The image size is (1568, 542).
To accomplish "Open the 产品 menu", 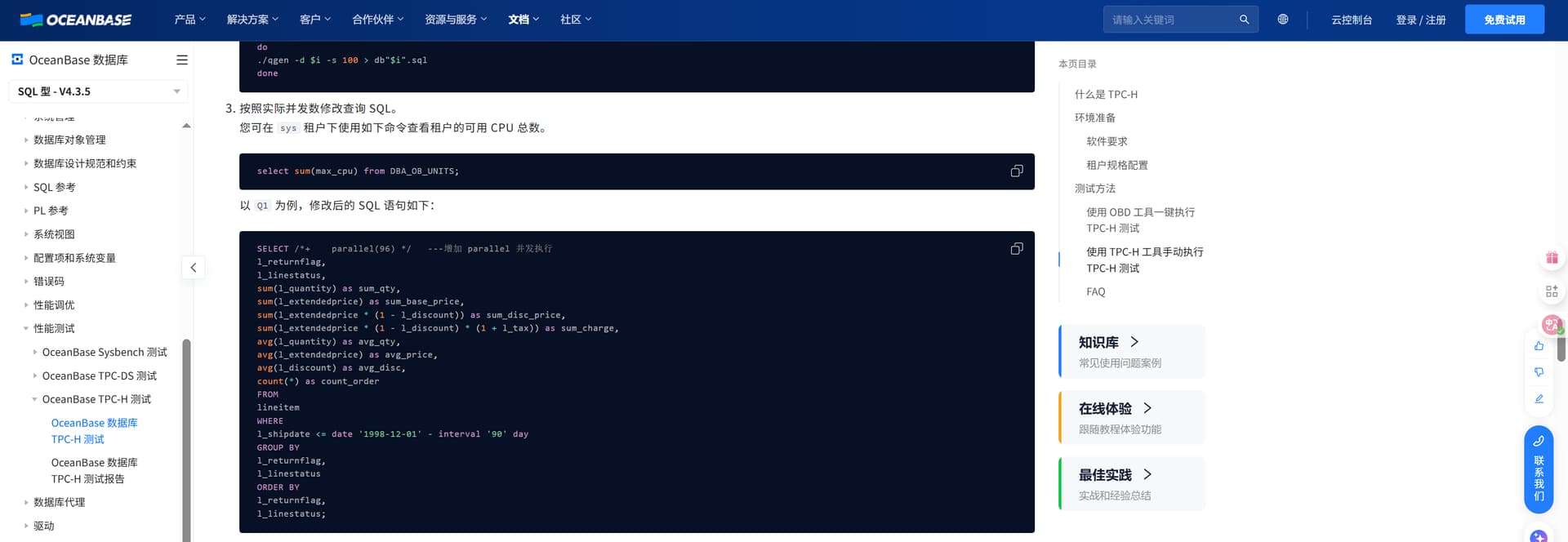I will 189,20.
